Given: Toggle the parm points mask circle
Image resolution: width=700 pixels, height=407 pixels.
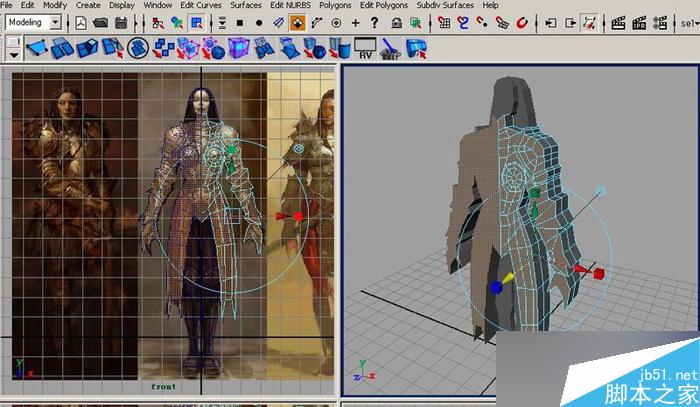Looking at the screenshot, I should coord(259,23).
